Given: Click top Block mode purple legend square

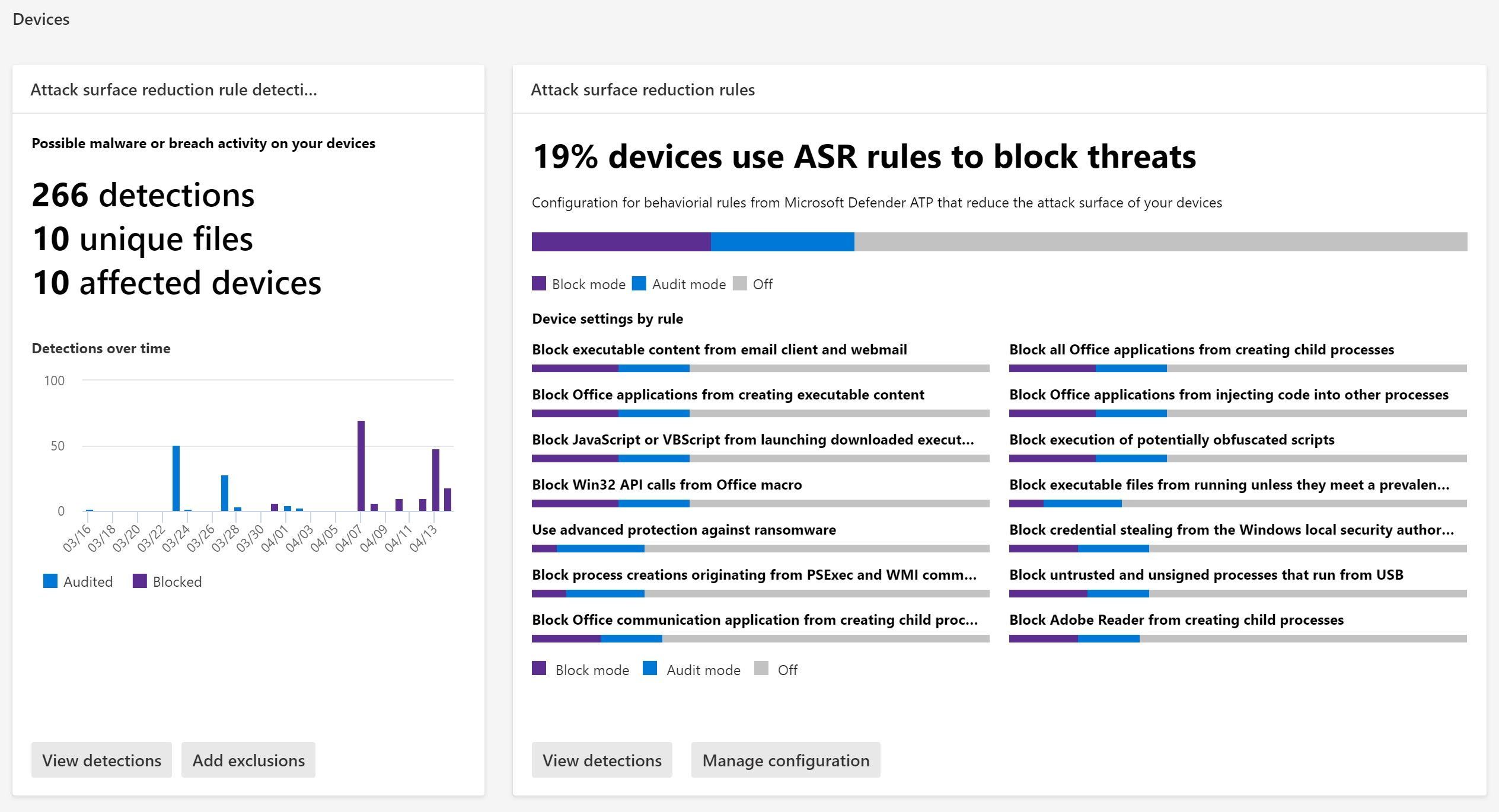Looking at the screenshot, I should [x=539, y=283].
